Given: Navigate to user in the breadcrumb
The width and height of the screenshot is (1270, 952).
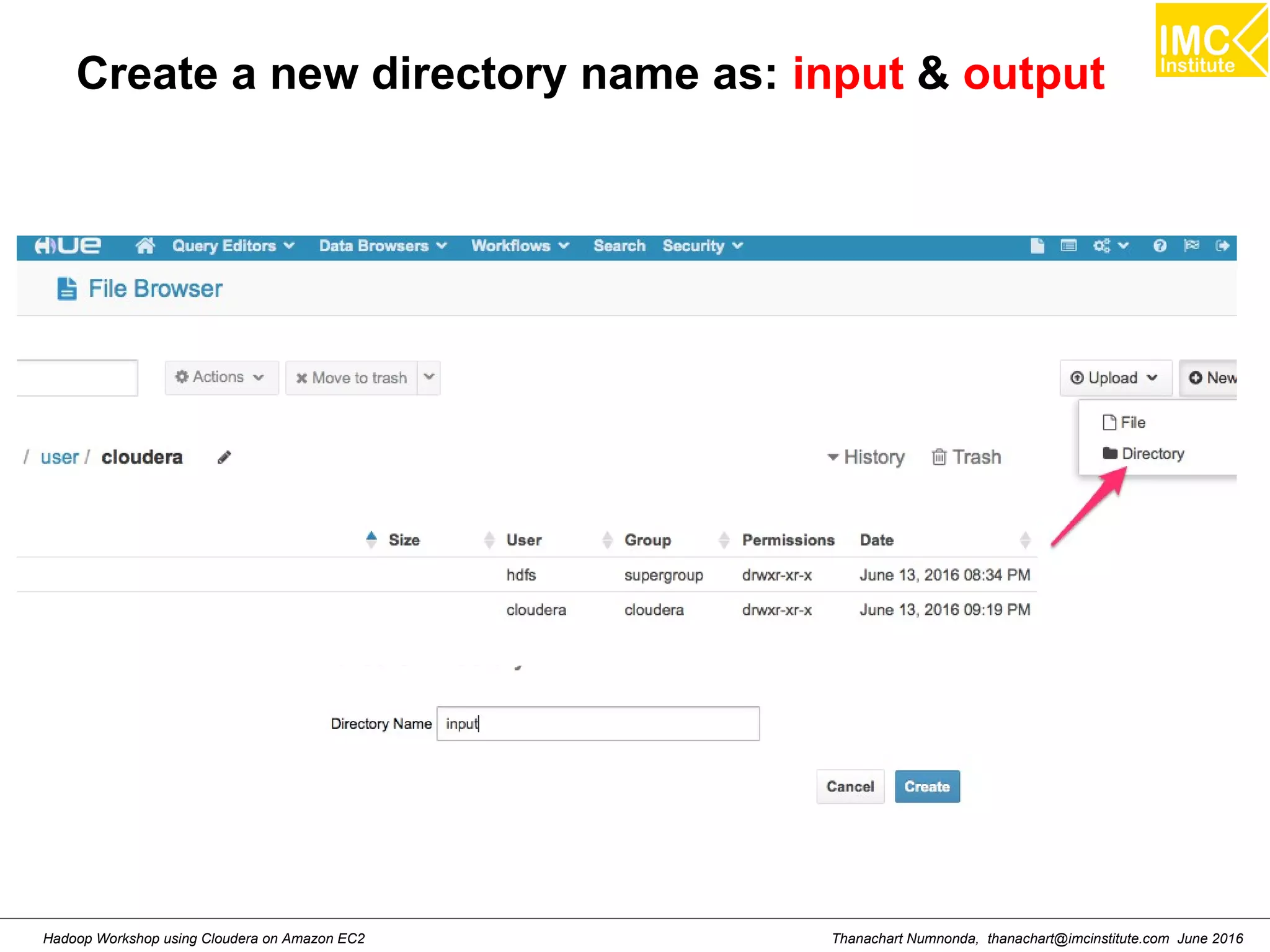Looking at the screenshot, I should tap(60, 457).
